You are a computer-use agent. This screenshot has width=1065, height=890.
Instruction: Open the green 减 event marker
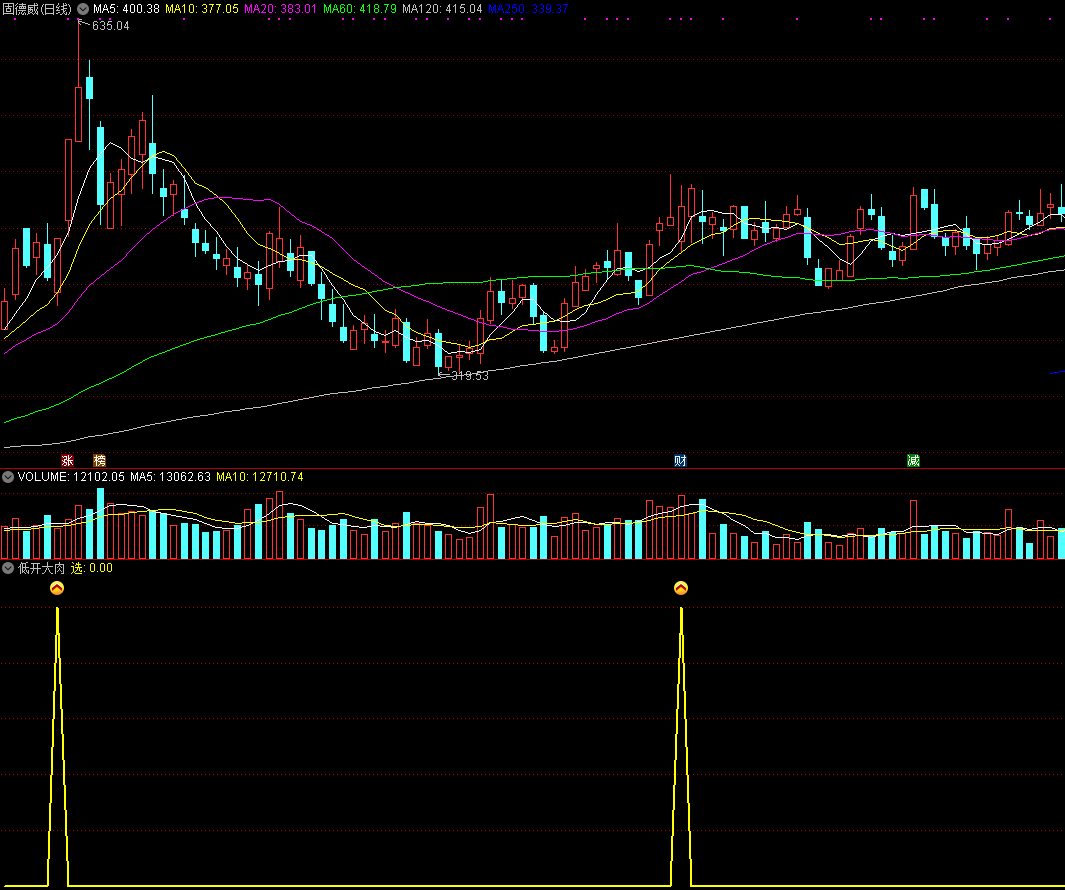[913, 461]
